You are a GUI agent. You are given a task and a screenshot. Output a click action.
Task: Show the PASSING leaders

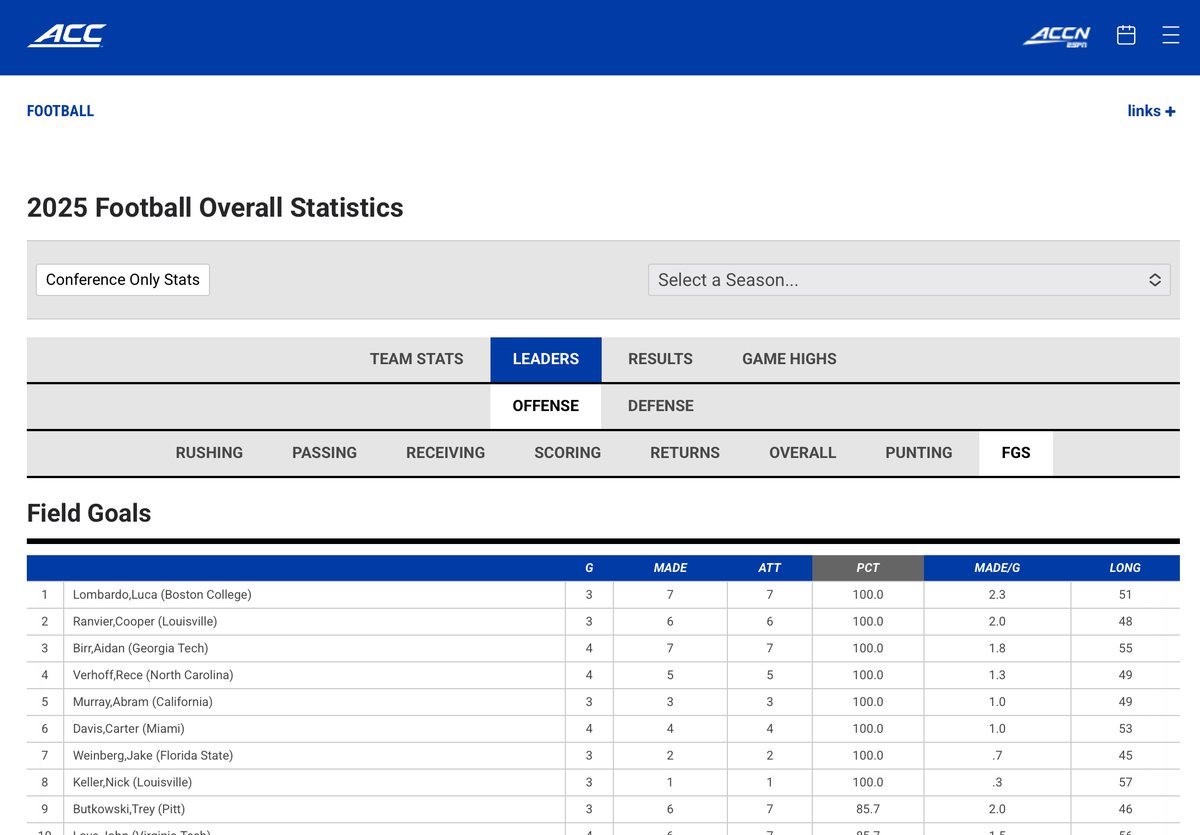pos(324,453)
